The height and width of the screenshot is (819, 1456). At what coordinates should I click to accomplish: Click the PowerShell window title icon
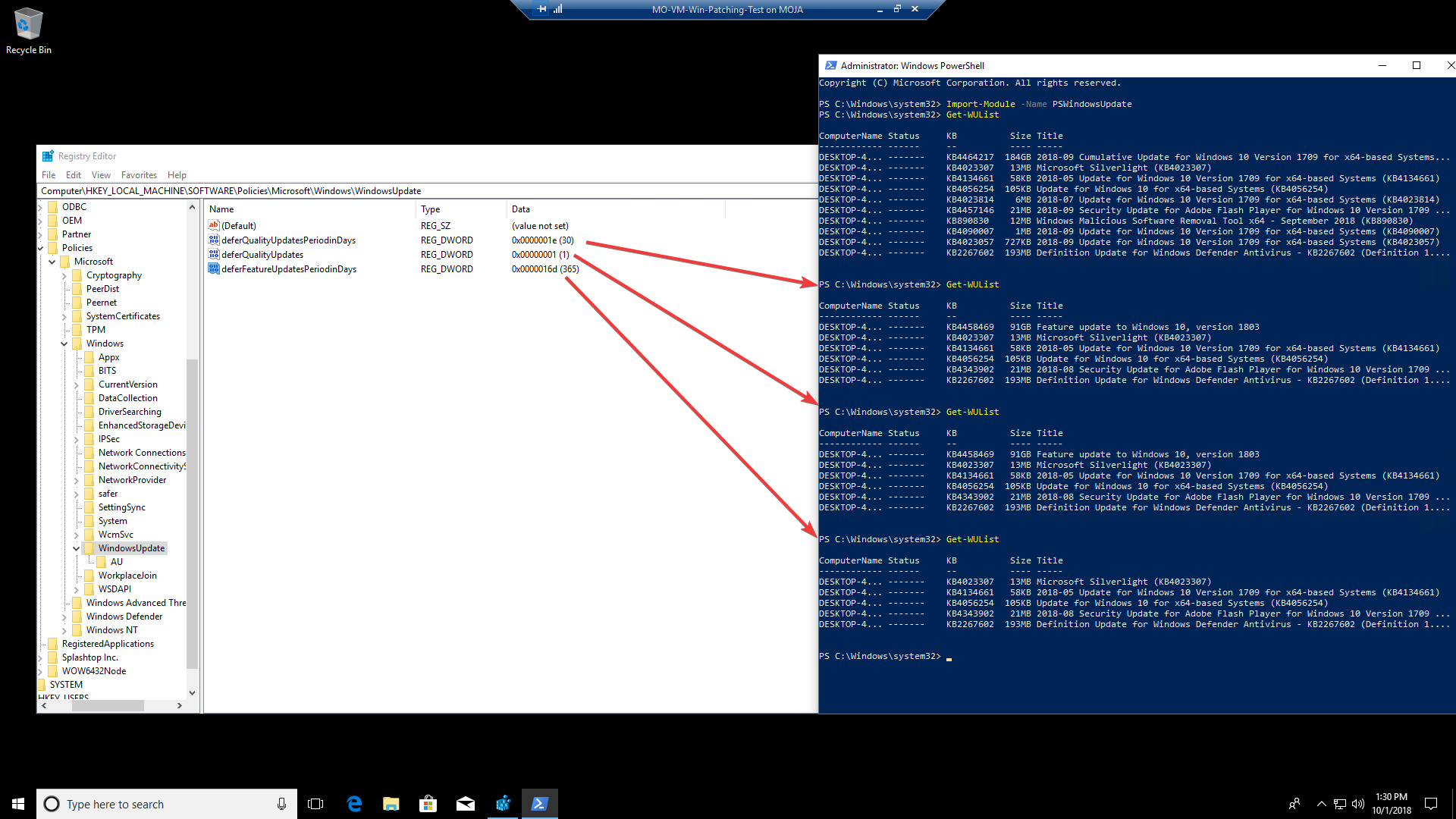[831, 66]
